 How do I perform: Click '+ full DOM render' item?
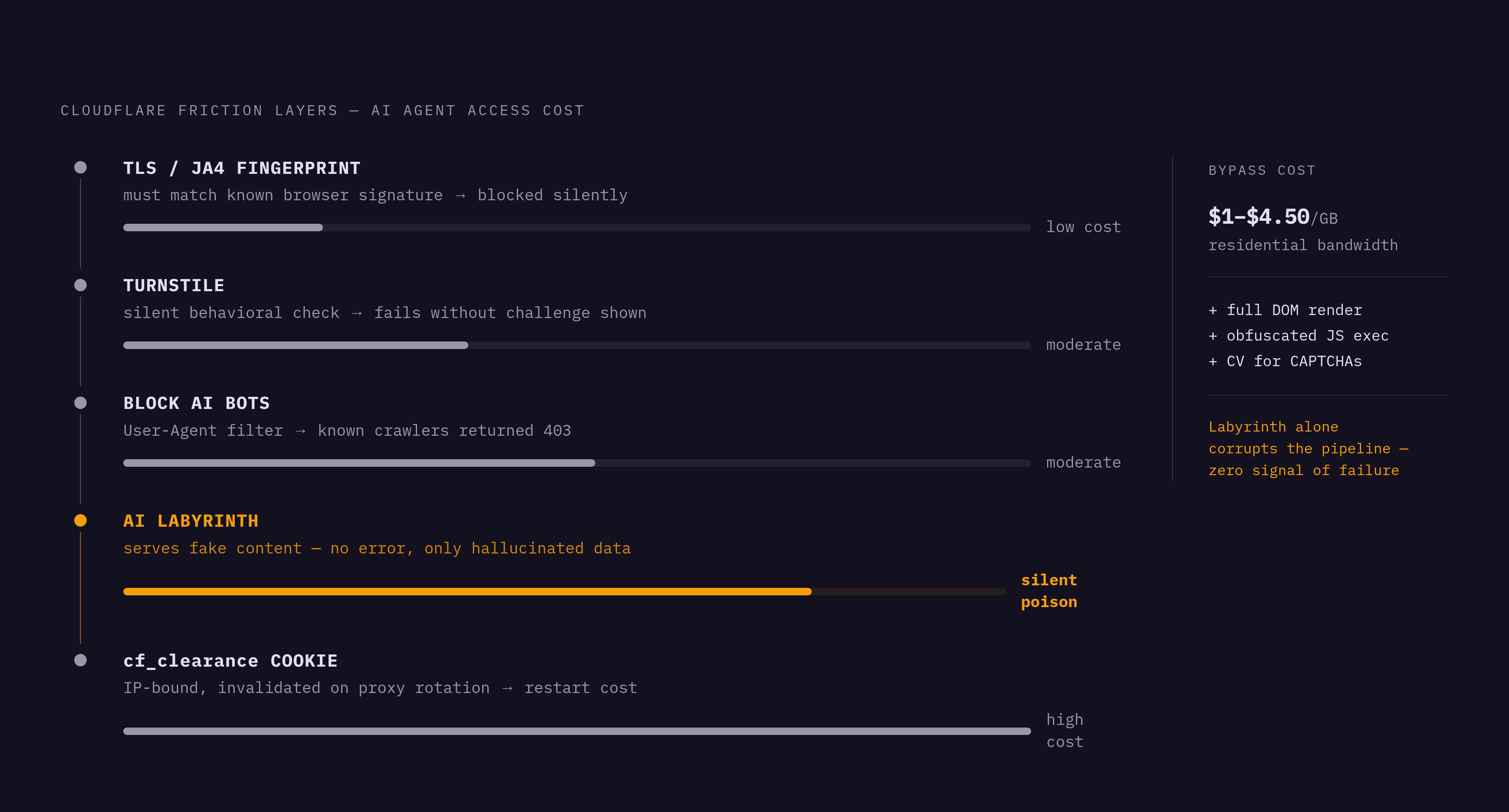1286,310
